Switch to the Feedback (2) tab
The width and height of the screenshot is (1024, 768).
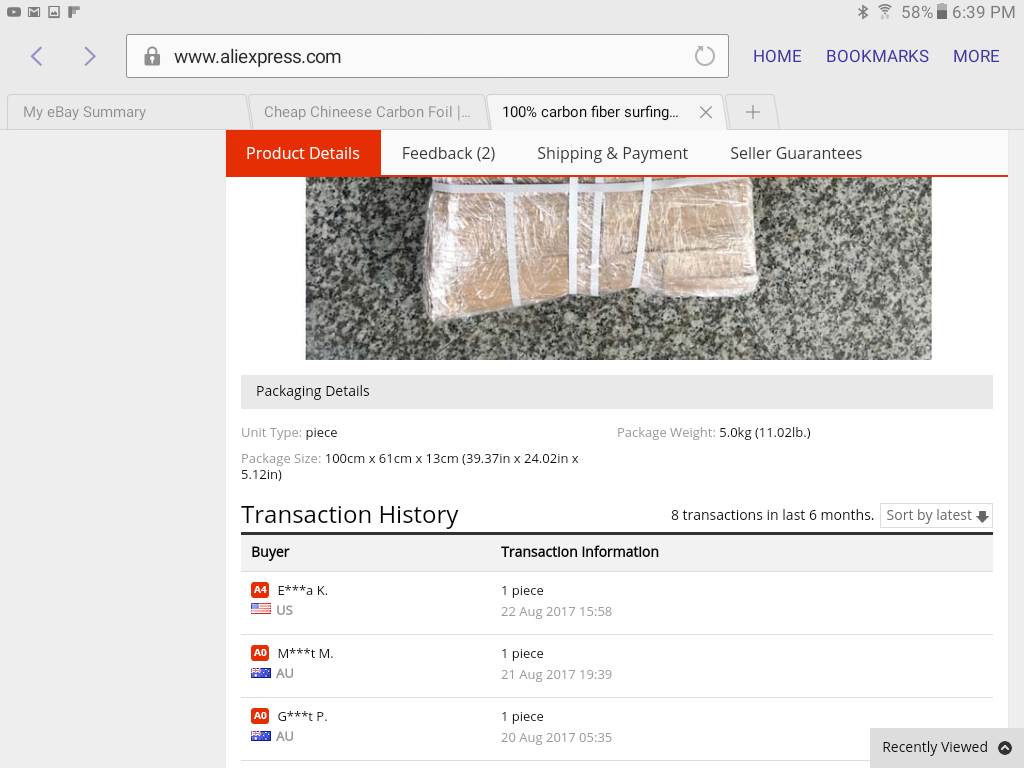pos(448,153)
